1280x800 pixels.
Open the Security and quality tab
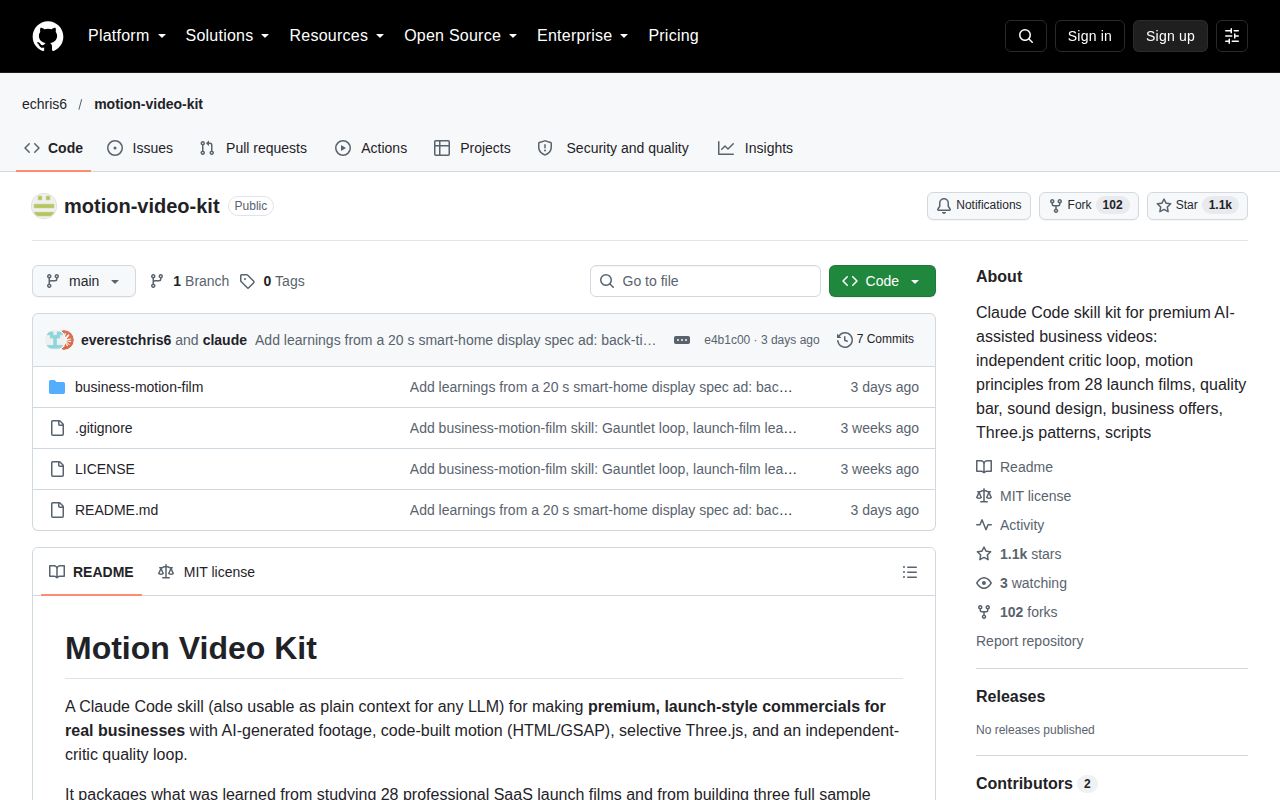(613, 148)
